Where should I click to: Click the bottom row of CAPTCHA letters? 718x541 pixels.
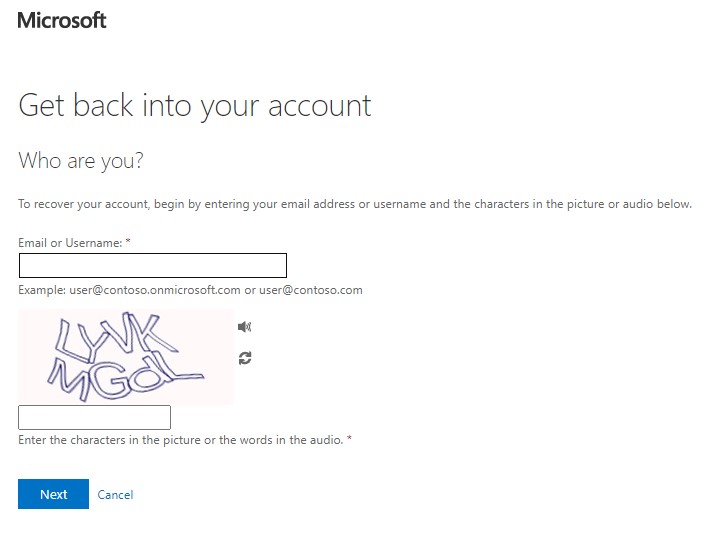pos(120,377)
